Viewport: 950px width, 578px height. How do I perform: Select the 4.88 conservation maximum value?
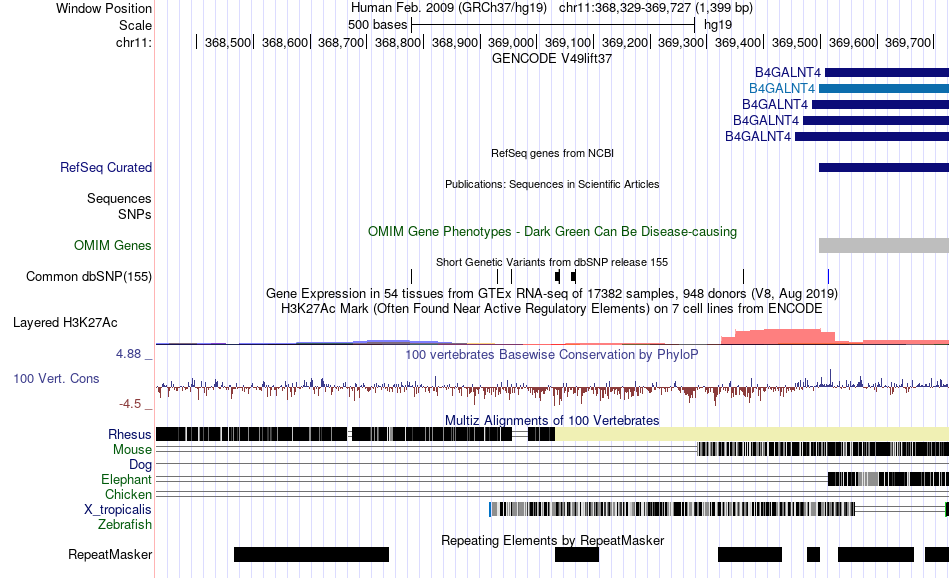128,354
